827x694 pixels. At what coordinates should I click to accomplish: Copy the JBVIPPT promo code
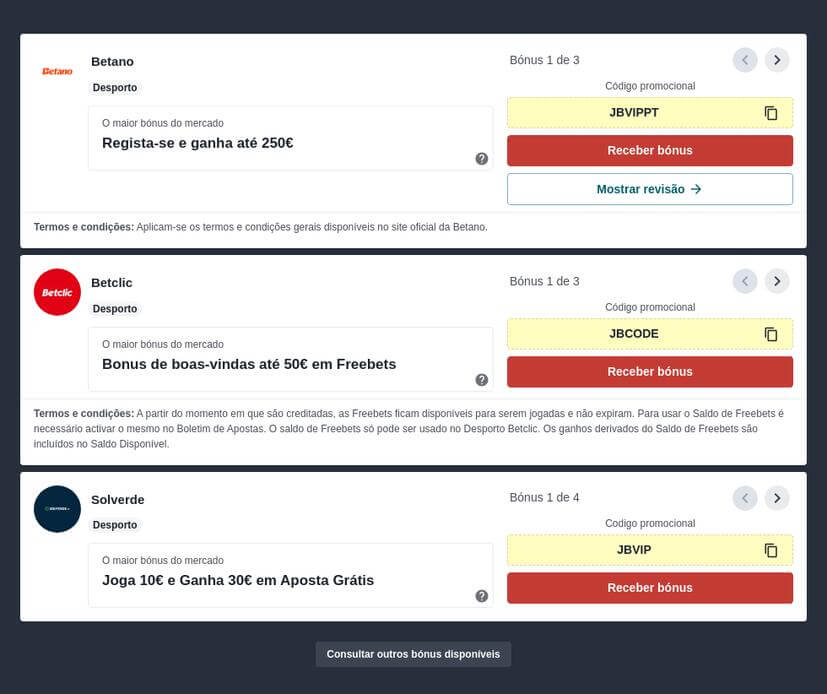[771, 113]
